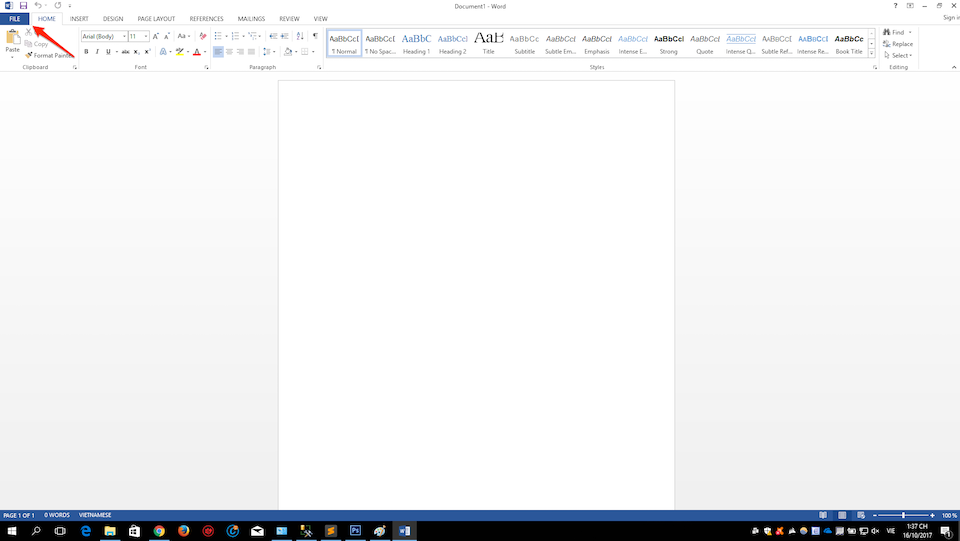Open Firefox from taskbar
The image size is (960, 541).
tap(184, 531)
